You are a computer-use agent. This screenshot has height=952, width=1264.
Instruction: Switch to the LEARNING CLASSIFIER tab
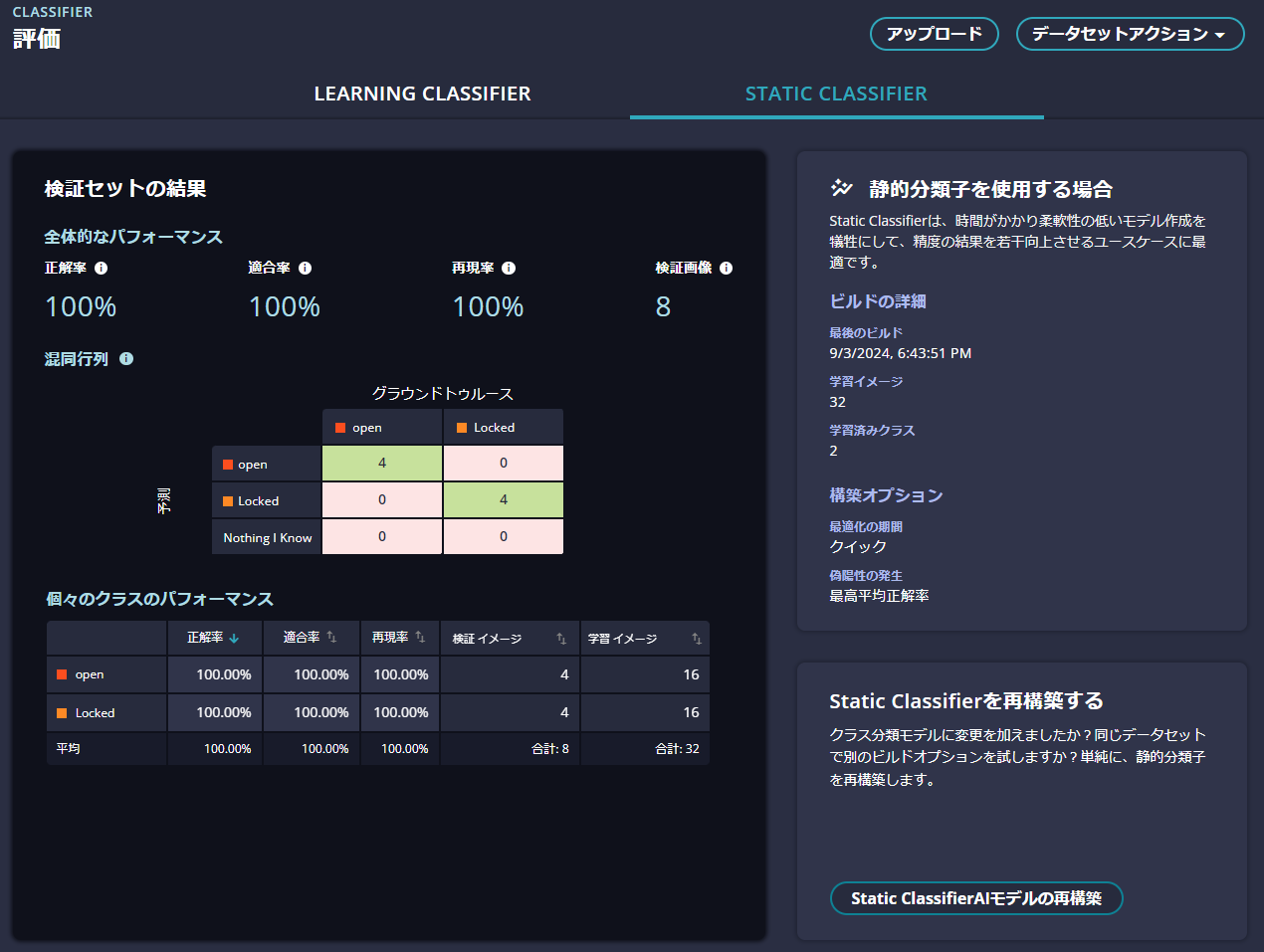point(422,94)
